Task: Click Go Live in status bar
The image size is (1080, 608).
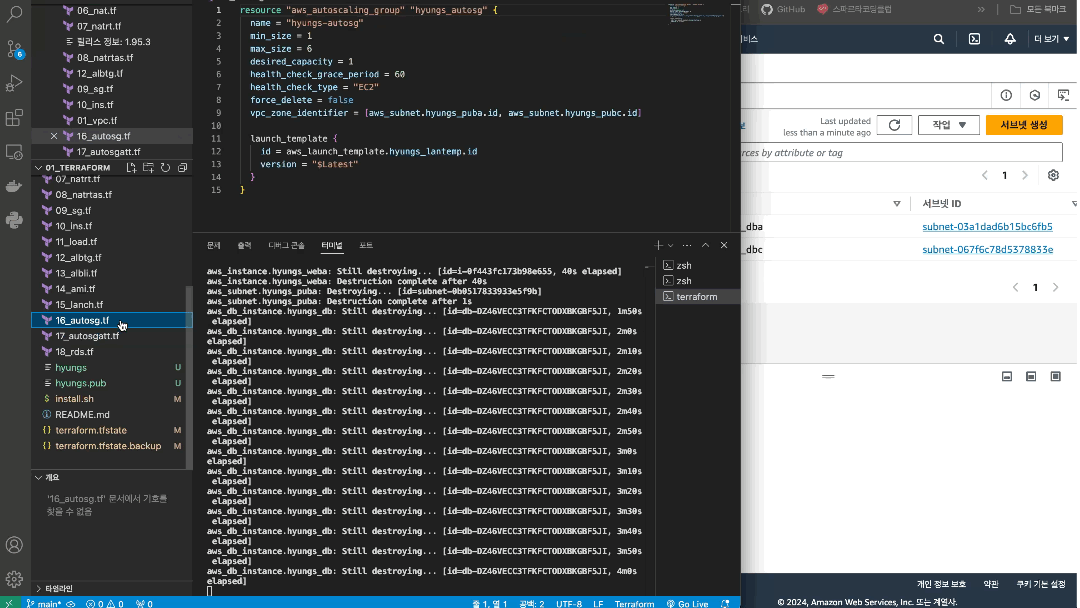Action: click(x=687, y=604)
